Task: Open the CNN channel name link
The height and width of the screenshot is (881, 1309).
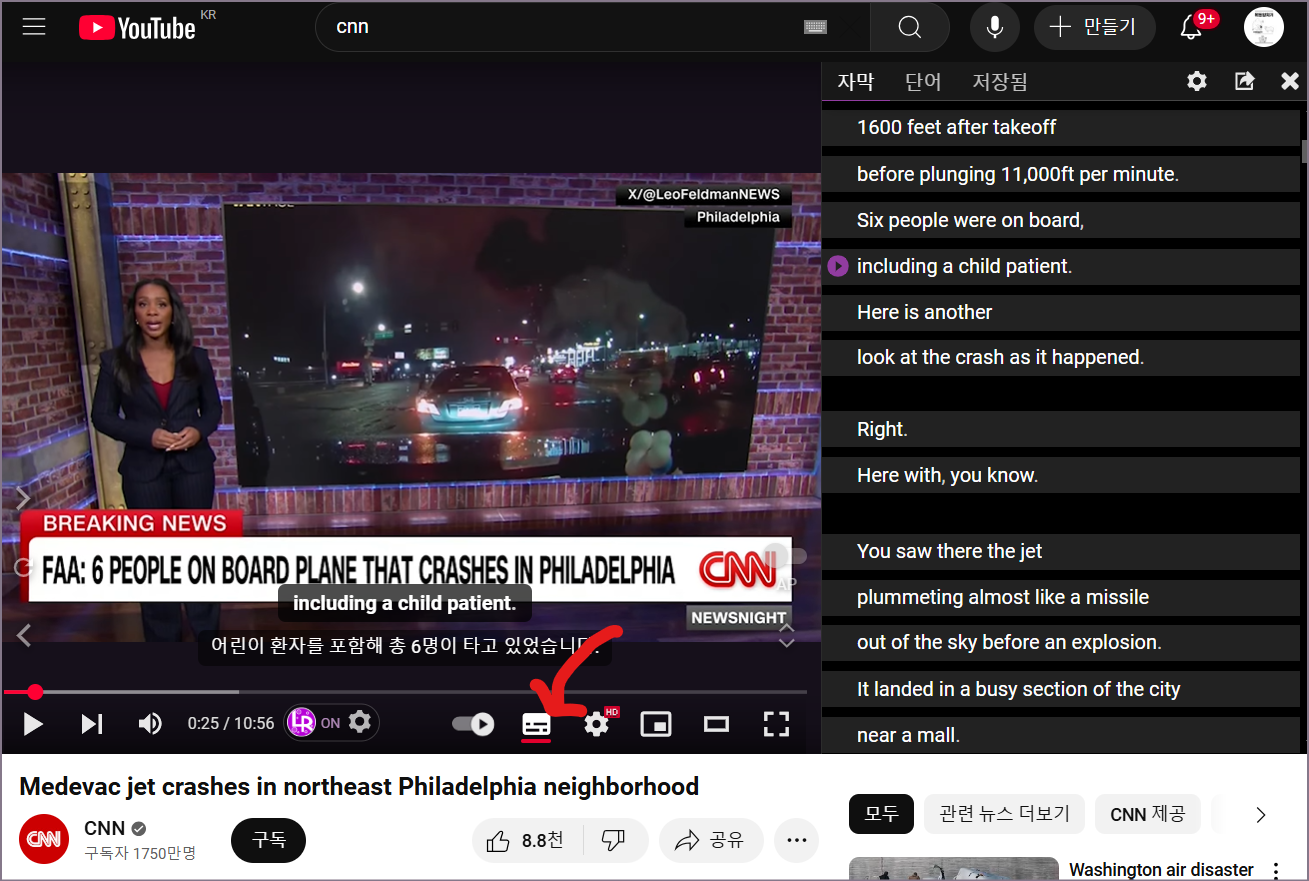Action: pos(104,828)
